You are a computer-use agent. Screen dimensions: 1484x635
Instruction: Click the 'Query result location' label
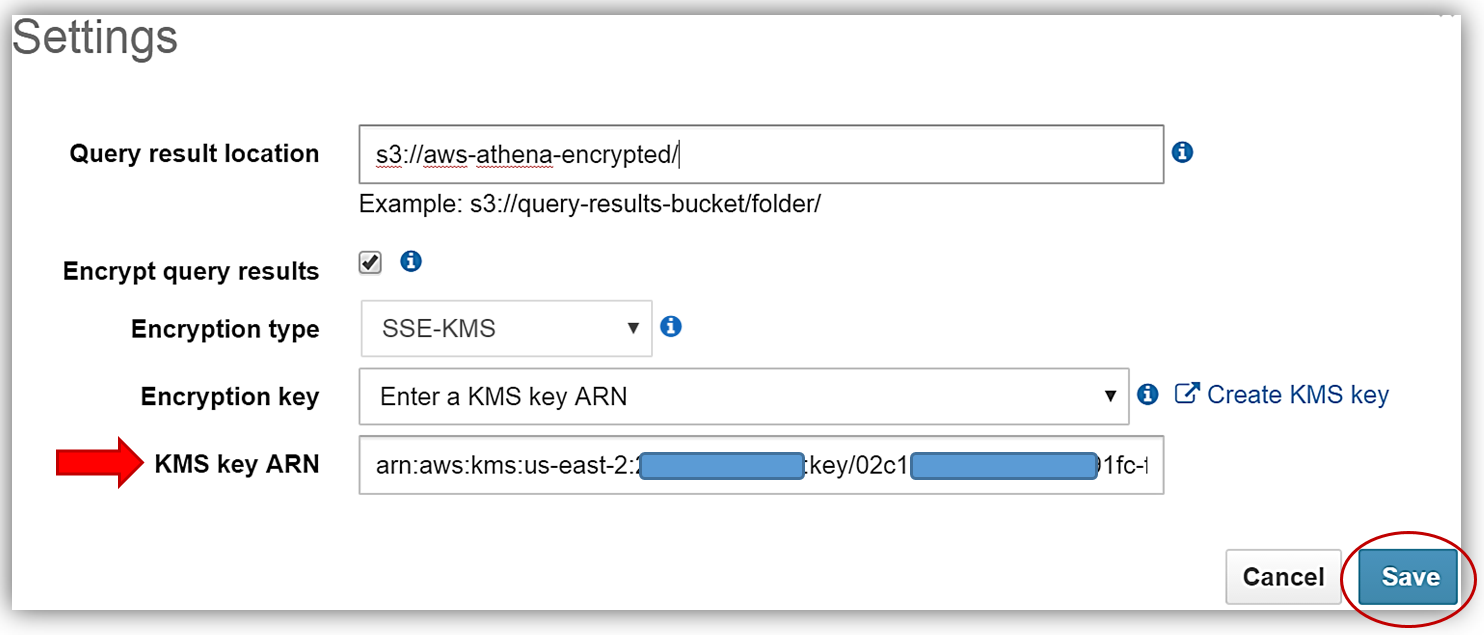pyautogui.click(x=194, y=154)
